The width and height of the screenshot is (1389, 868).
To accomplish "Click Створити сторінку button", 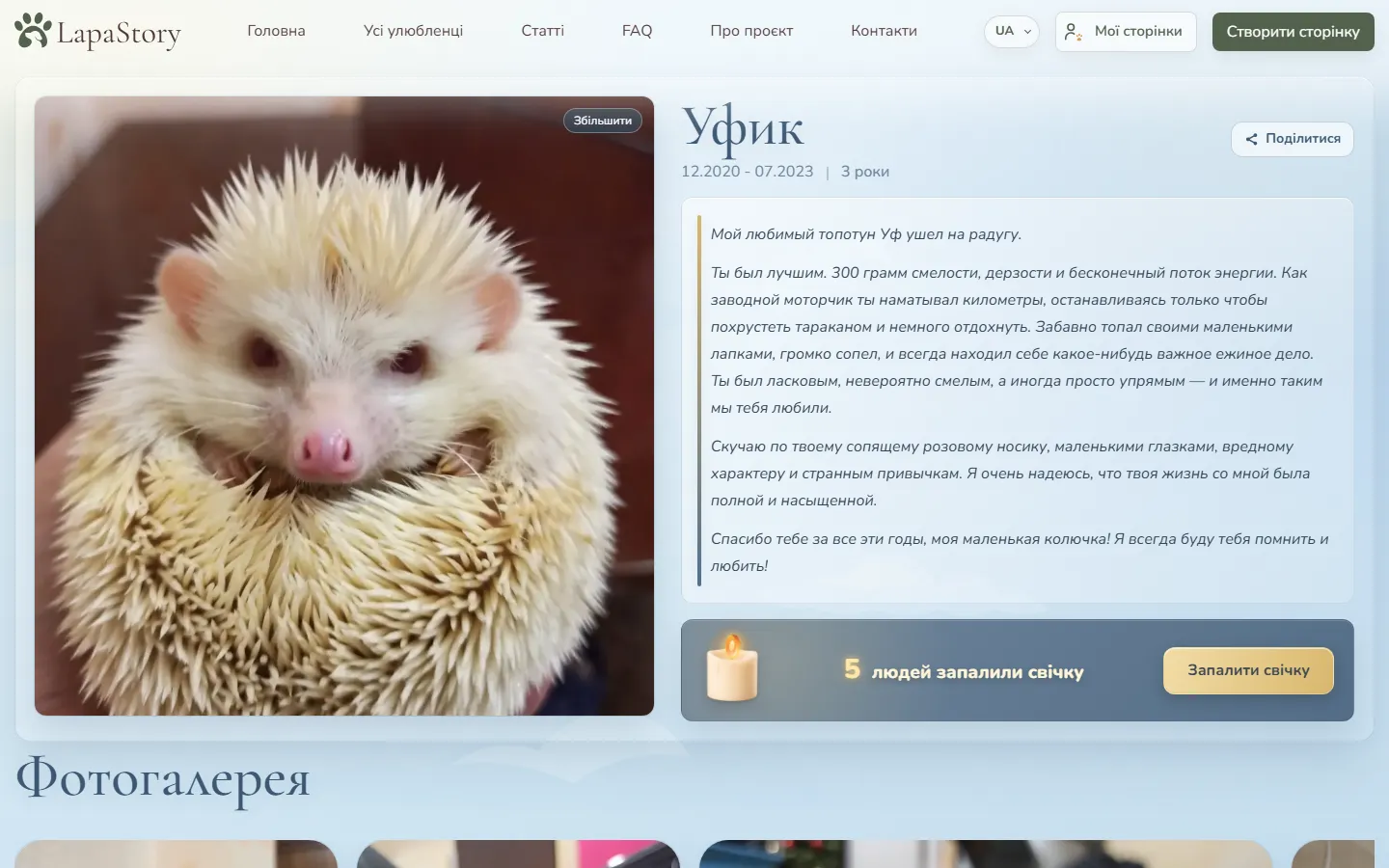I will point(1293,32).
